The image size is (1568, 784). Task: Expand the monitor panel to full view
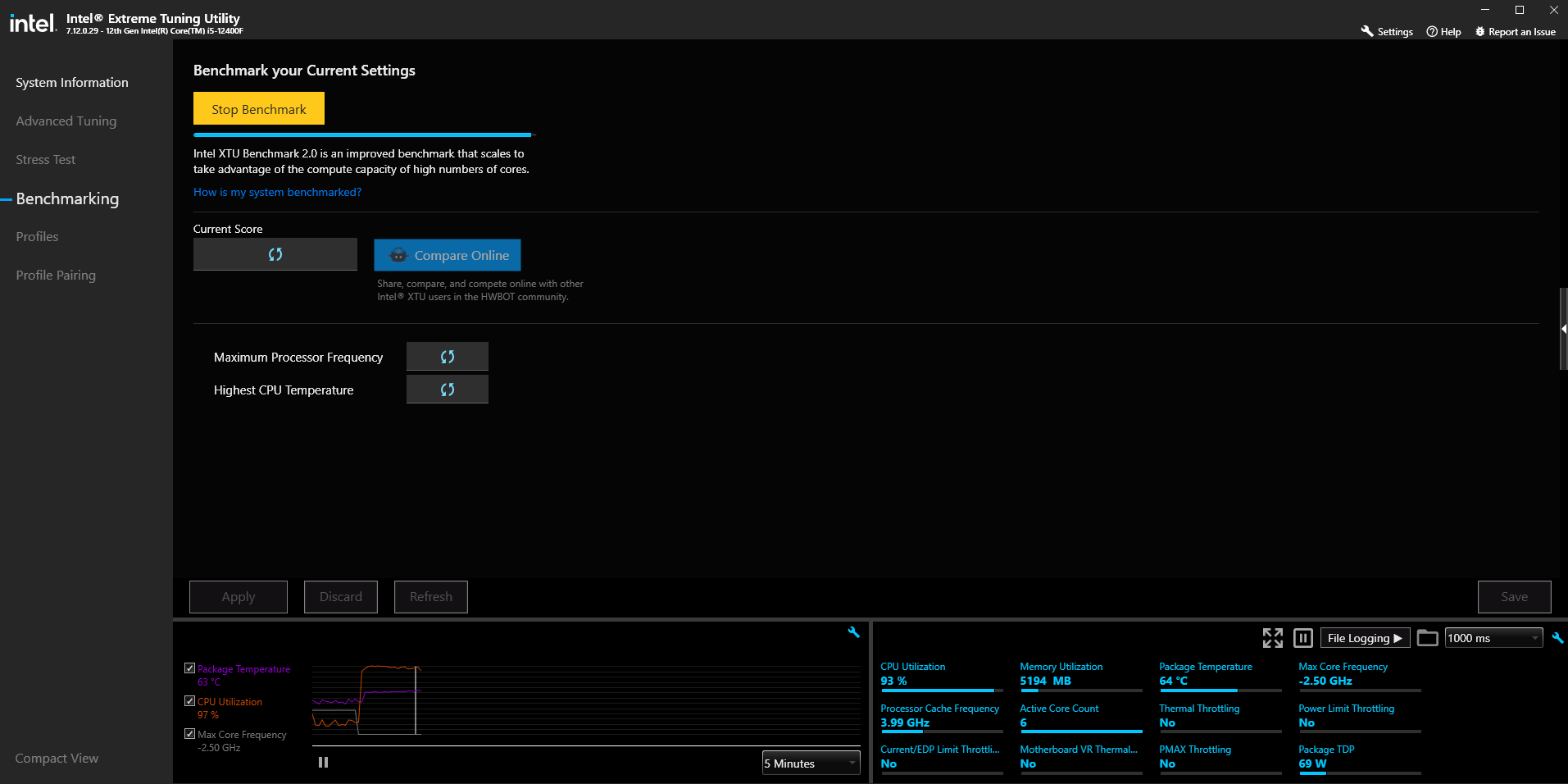pos(1273,638)
